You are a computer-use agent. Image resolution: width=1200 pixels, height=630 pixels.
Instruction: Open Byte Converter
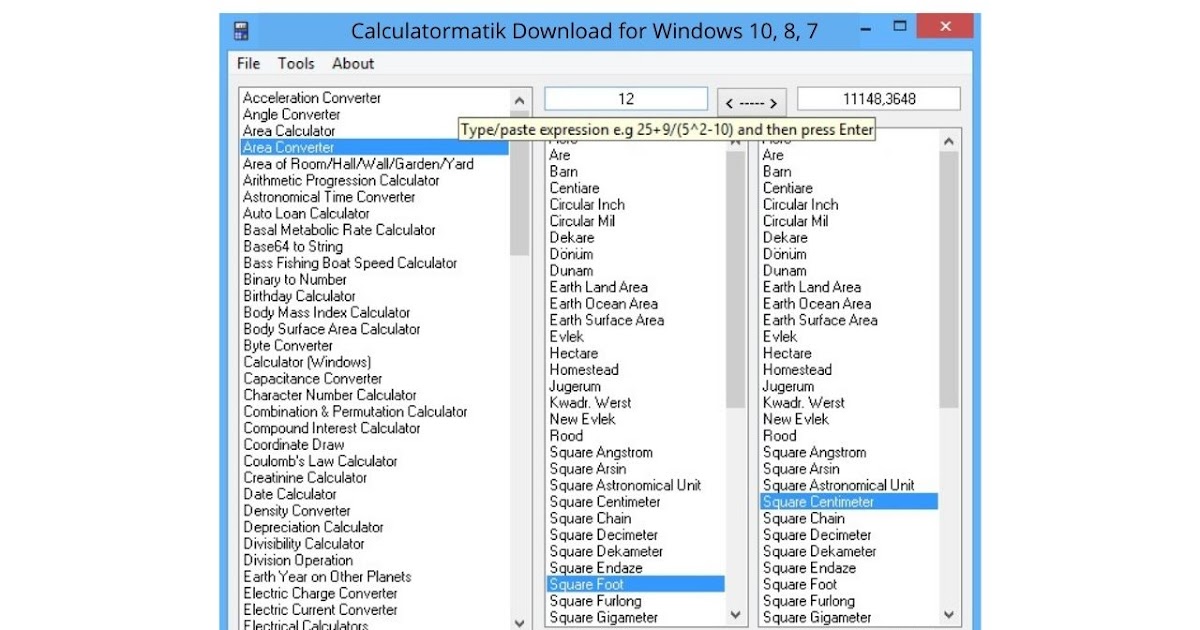tap(288, 345)
